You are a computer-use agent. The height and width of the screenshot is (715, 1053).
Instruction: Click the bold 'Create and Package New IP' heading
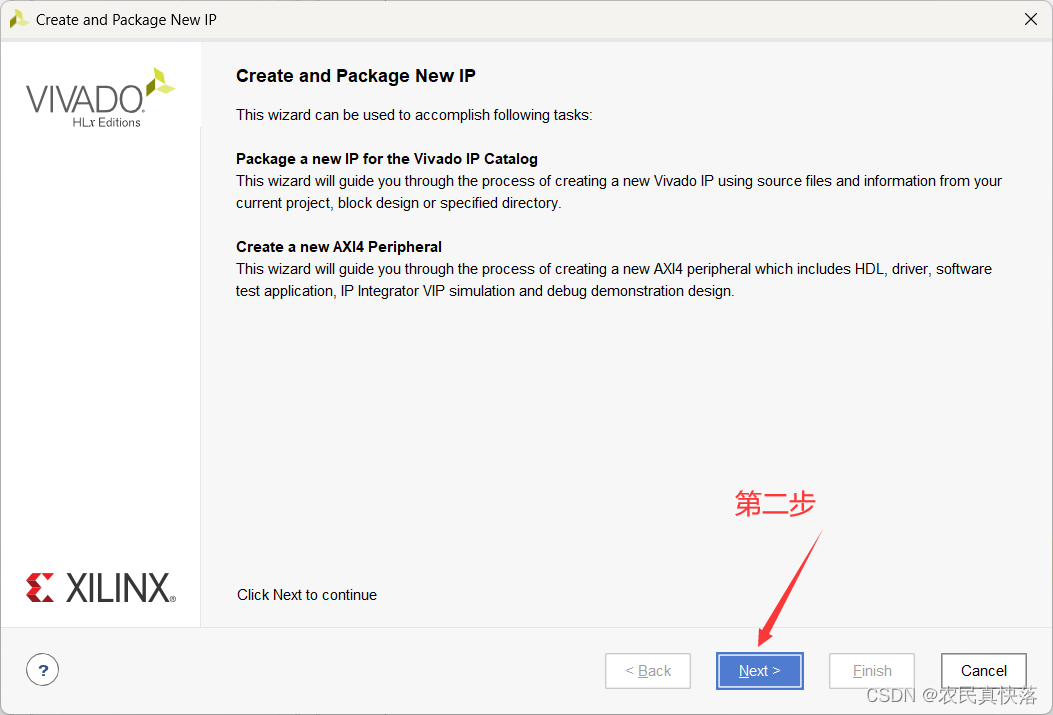click(355, 76)
